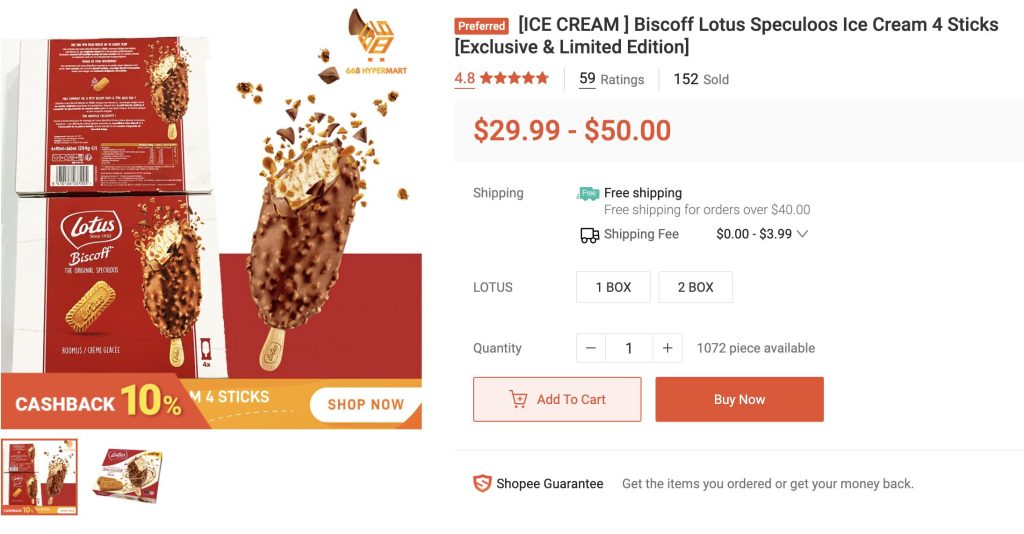The image size is (1024, 534).
Task: Click the Preferred seller badge
Action: coord(481,26)
